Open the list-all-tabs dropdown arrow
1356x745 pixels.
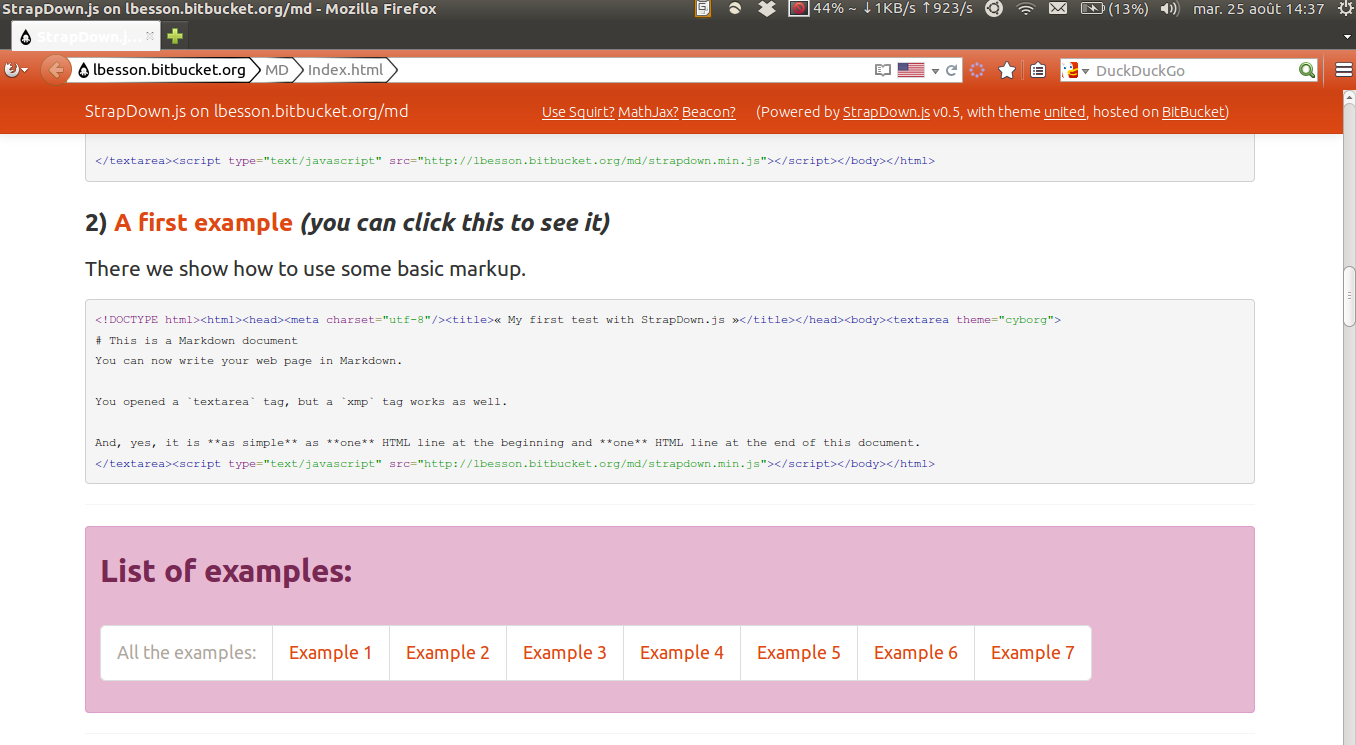tap(1346, 37)
